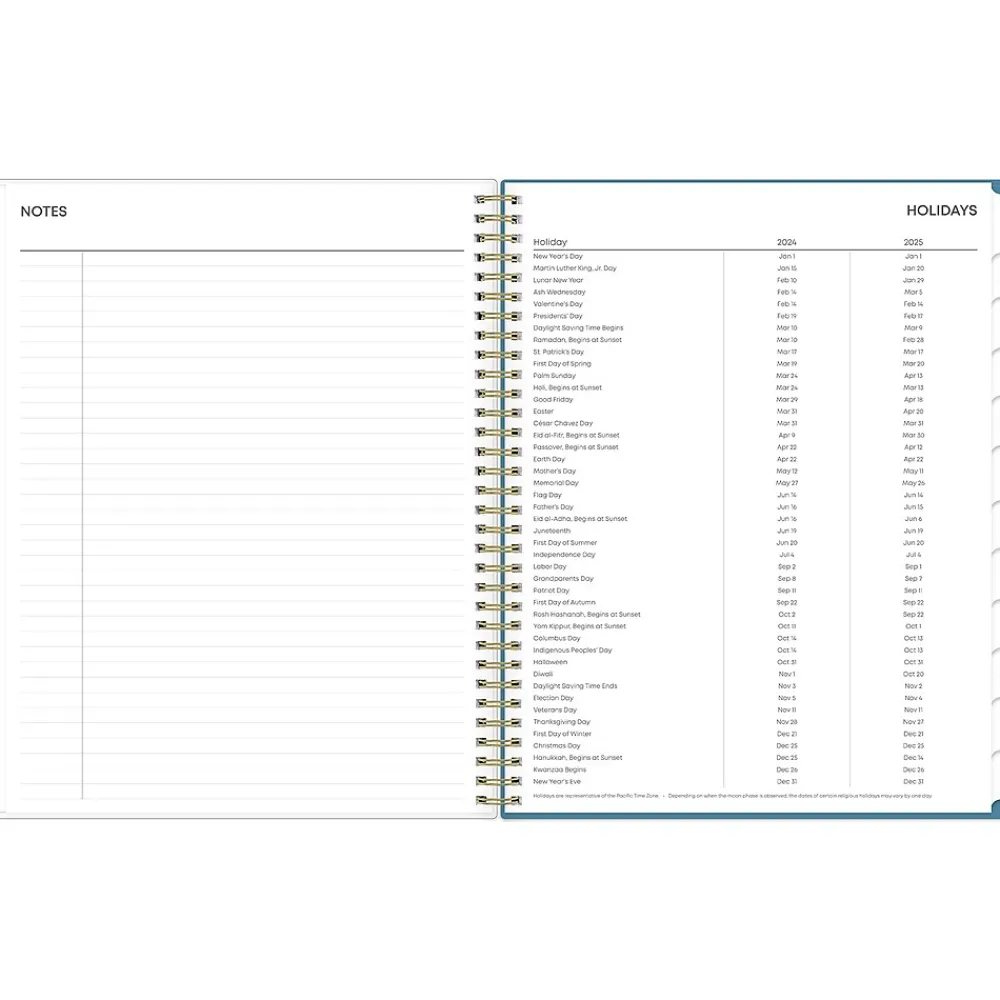This screenshot has height=1000, width=1000.
Task: Select the Valentine's Day holiday entry
Action: pos(558,304)
